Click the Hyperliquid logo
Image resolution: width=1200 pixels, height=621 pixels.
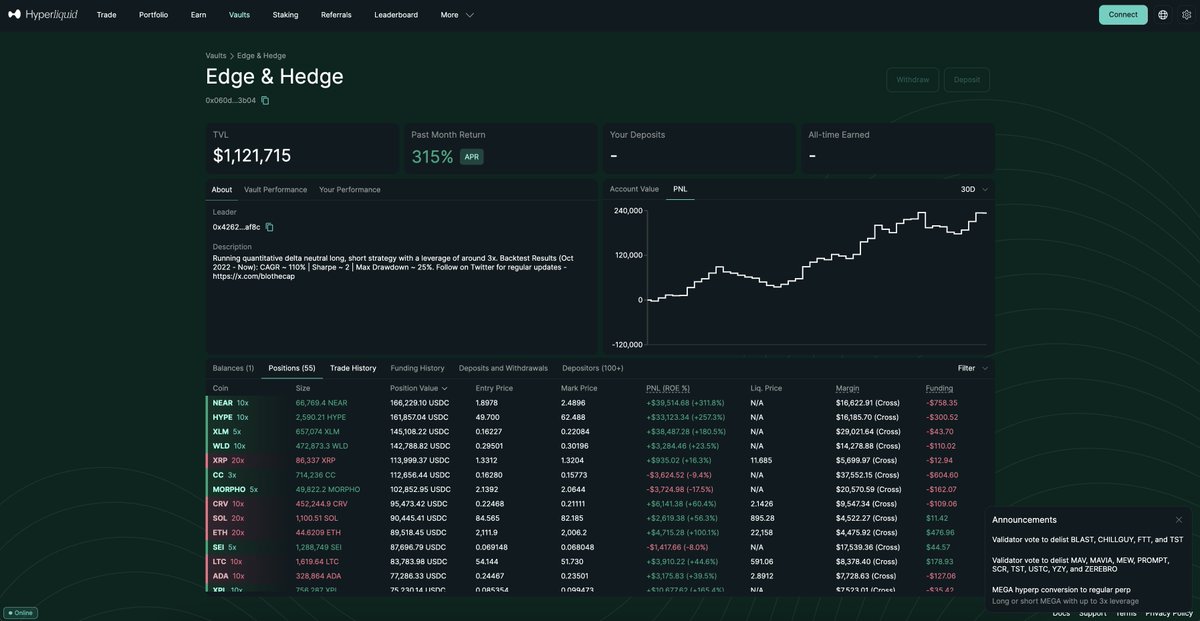pos(42,15)
